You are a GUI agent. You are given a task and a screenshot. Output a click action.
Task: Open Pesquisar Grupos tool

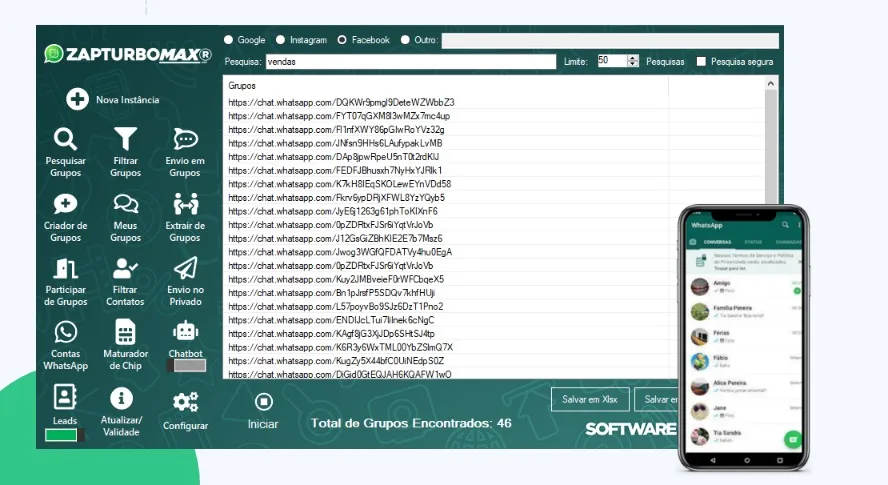click(66, 152)
